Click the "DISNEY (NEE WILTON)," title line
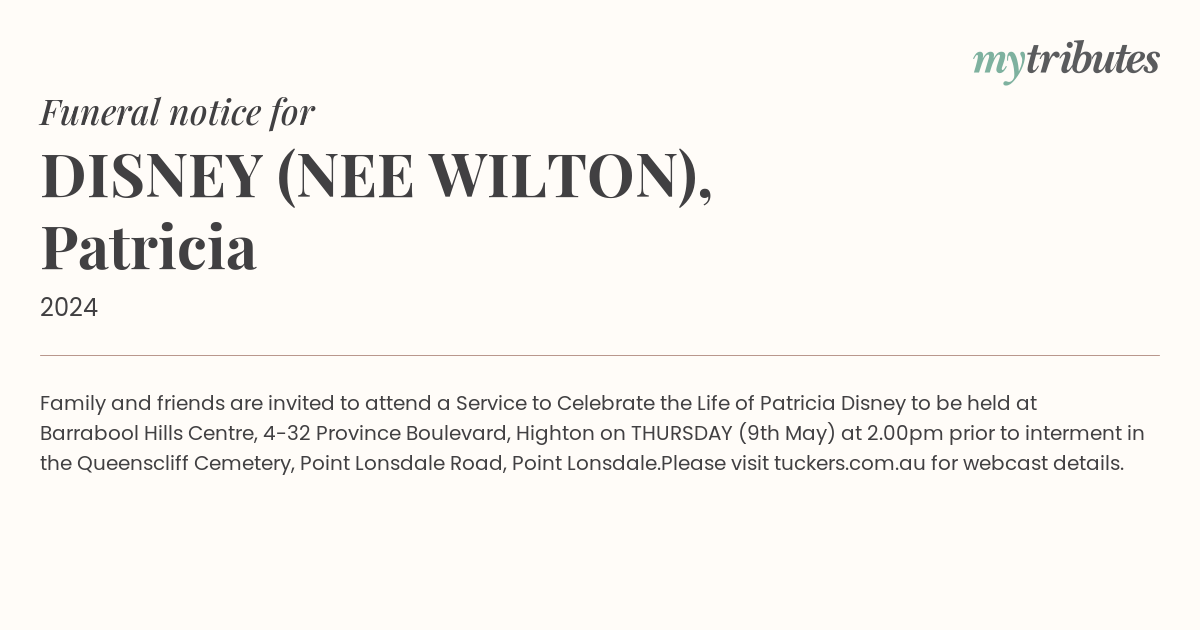 (x=376, y=176)
